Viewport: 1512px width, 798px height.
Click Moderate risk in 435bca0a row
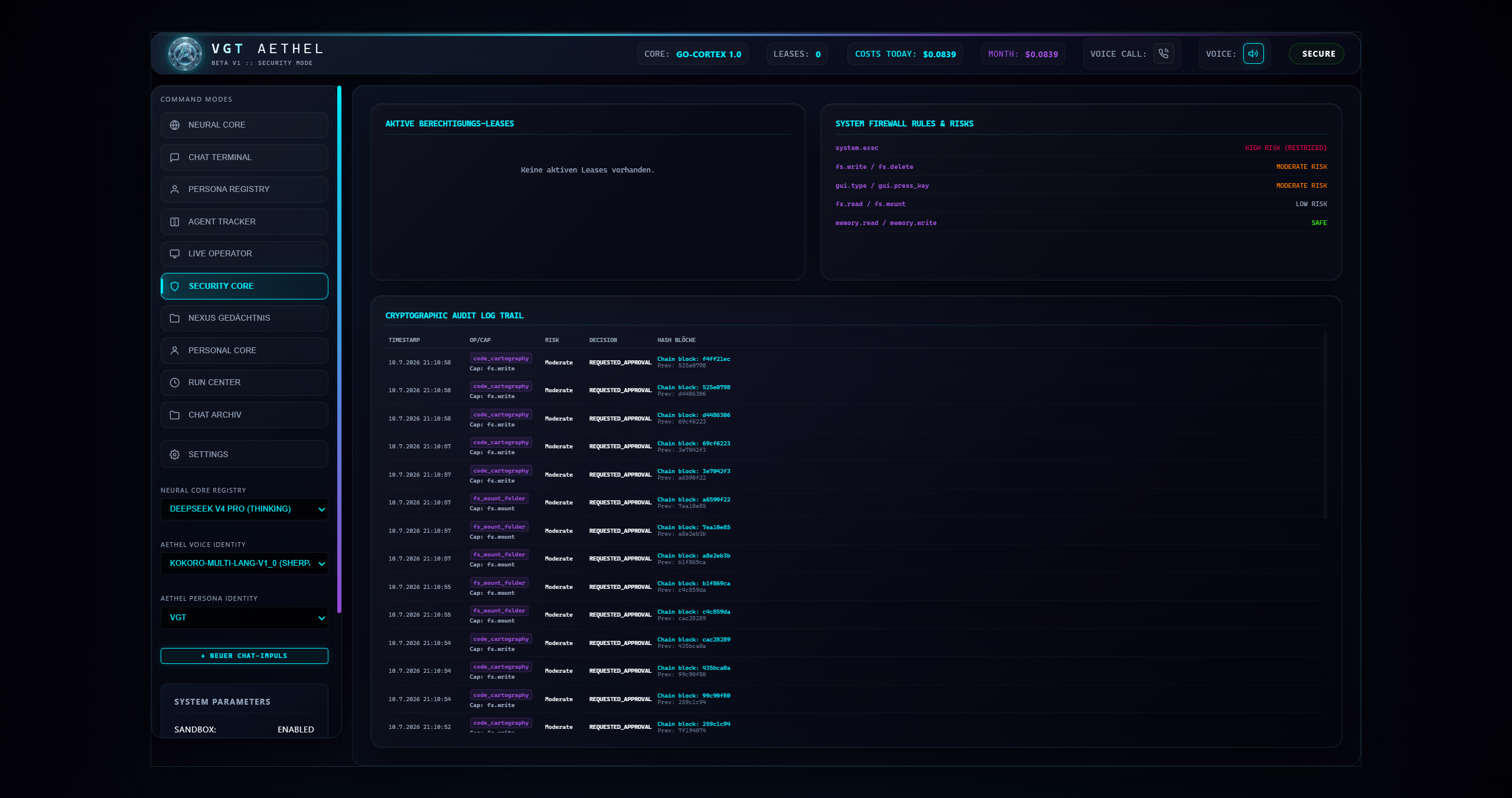pyautogui.click(x=559, y=671)
